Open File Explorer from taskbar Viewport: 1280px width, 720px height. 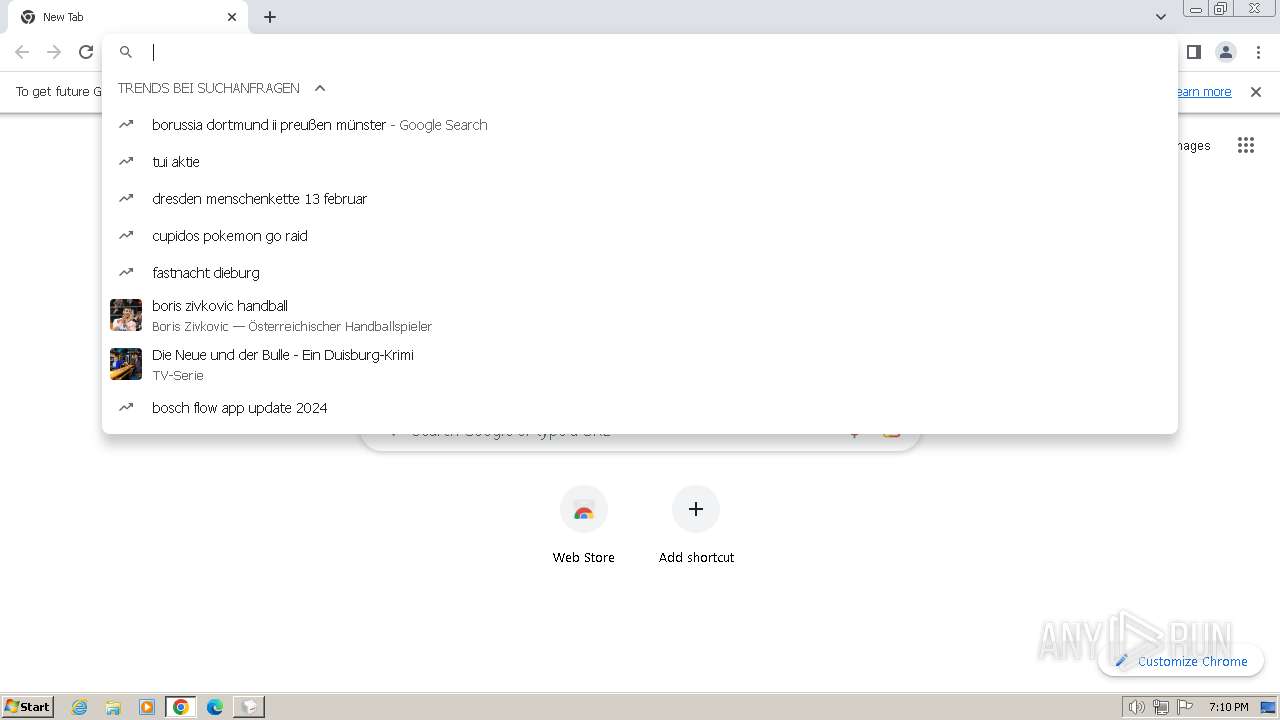(113, 707)
